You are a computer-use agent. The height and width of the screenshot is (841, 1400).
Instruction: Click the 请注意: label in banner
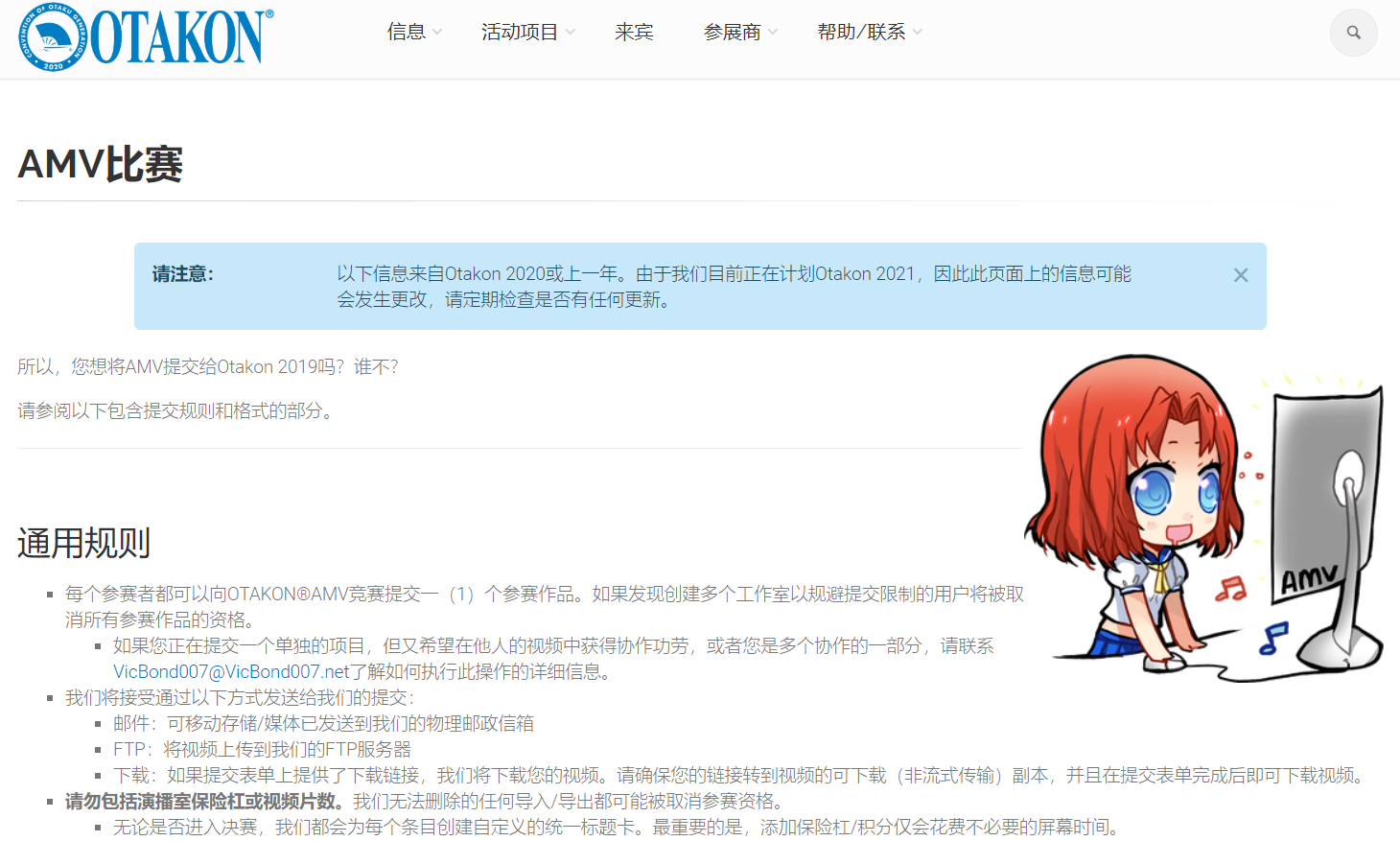tap(183, 274)
